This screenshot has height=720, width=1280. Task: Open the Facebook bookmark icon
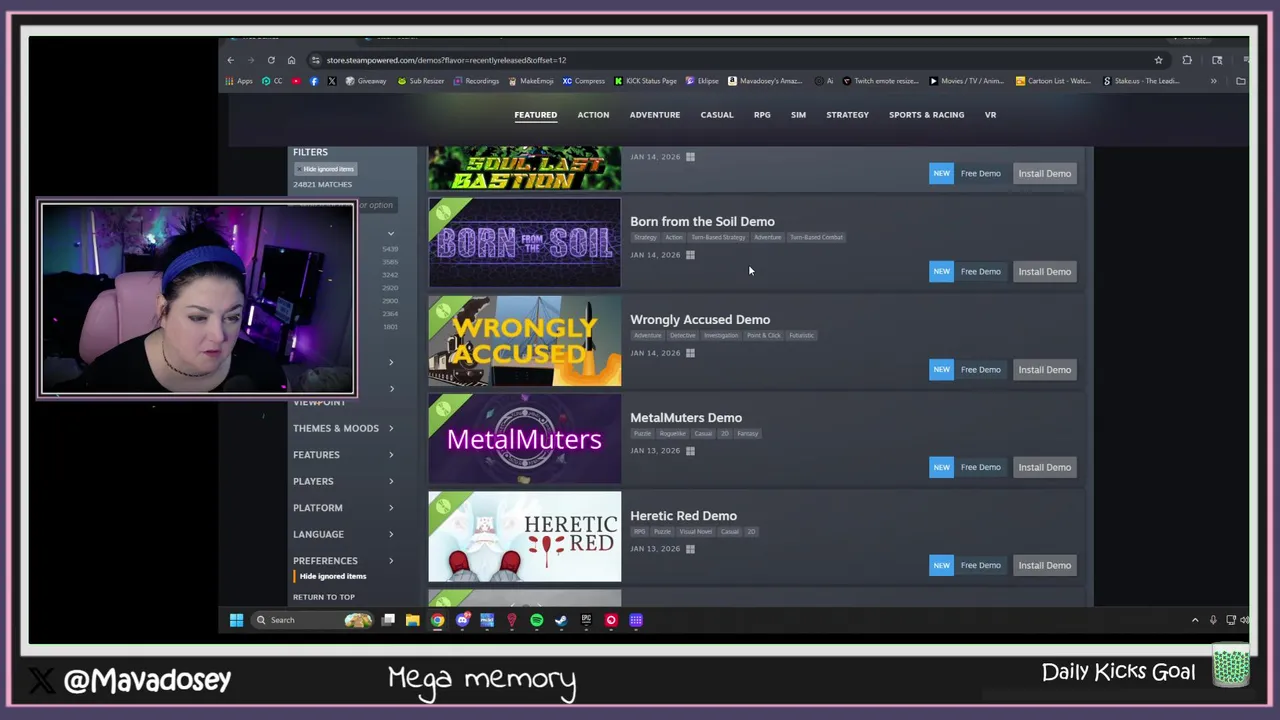314,81
